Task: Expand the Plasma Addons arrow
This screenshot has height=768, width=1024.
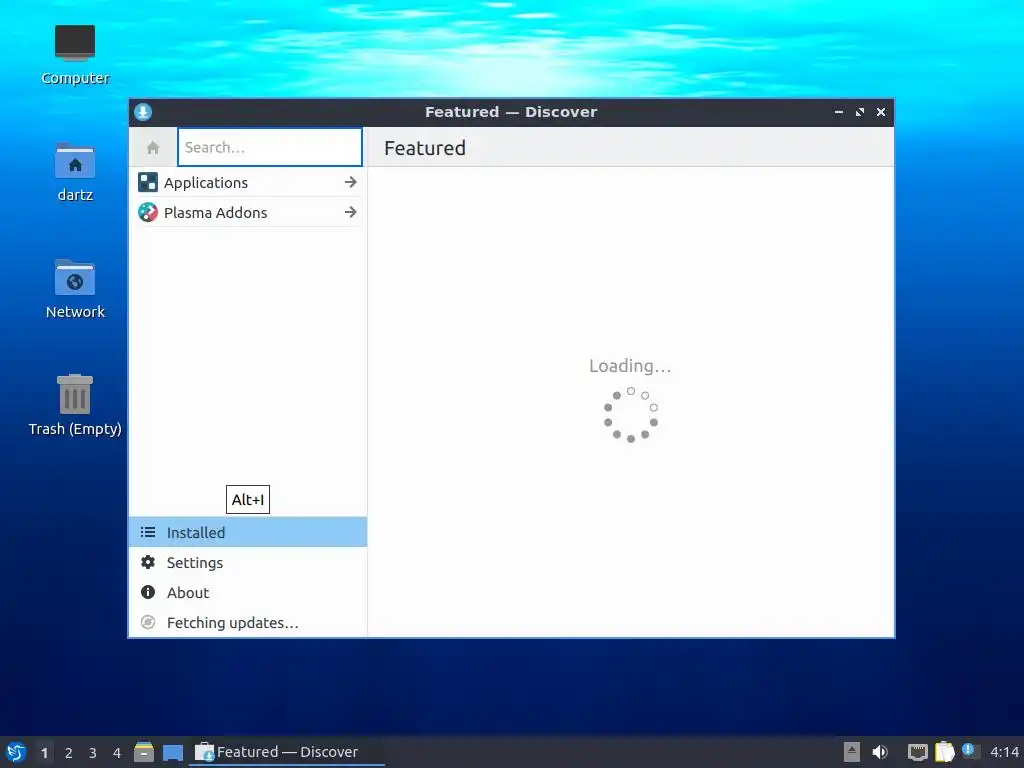Action: coord(351,212)
